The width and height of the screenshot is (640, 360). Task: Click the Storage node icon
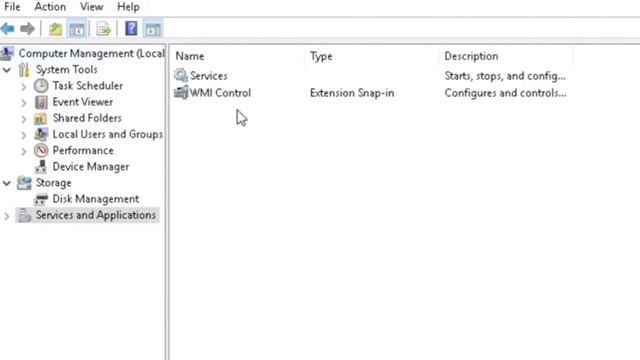pyautogui.click(x=24, y=183)
